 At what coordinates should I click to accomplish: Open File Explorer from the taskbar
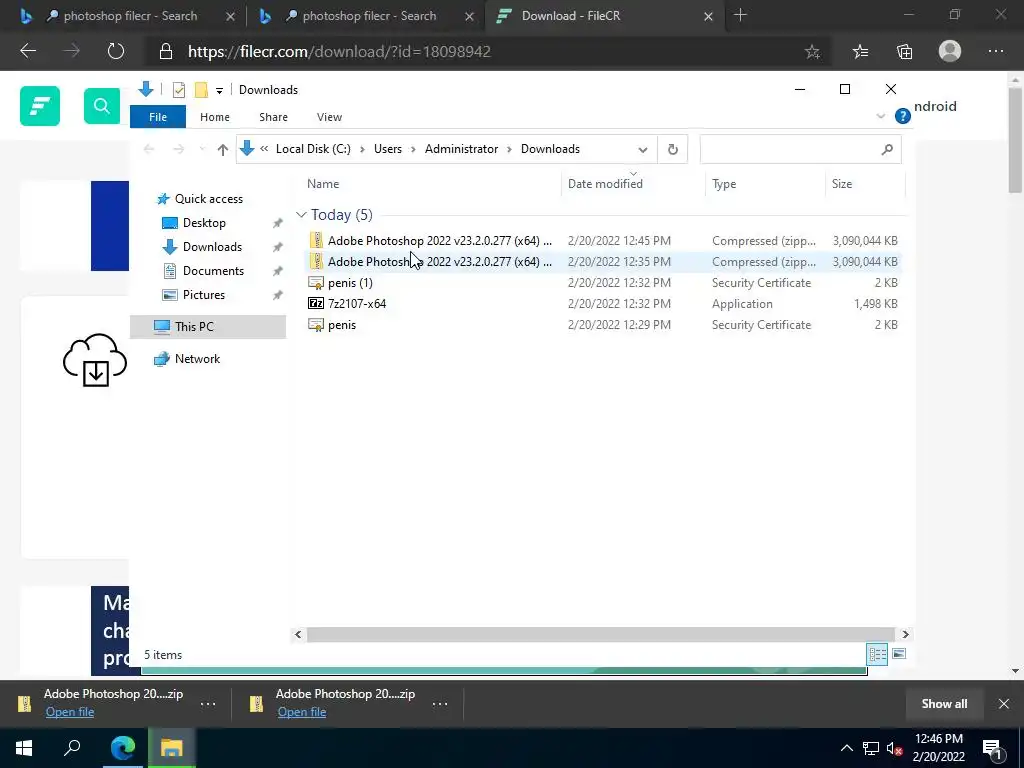pyautogui.click(x=171, y=748)
